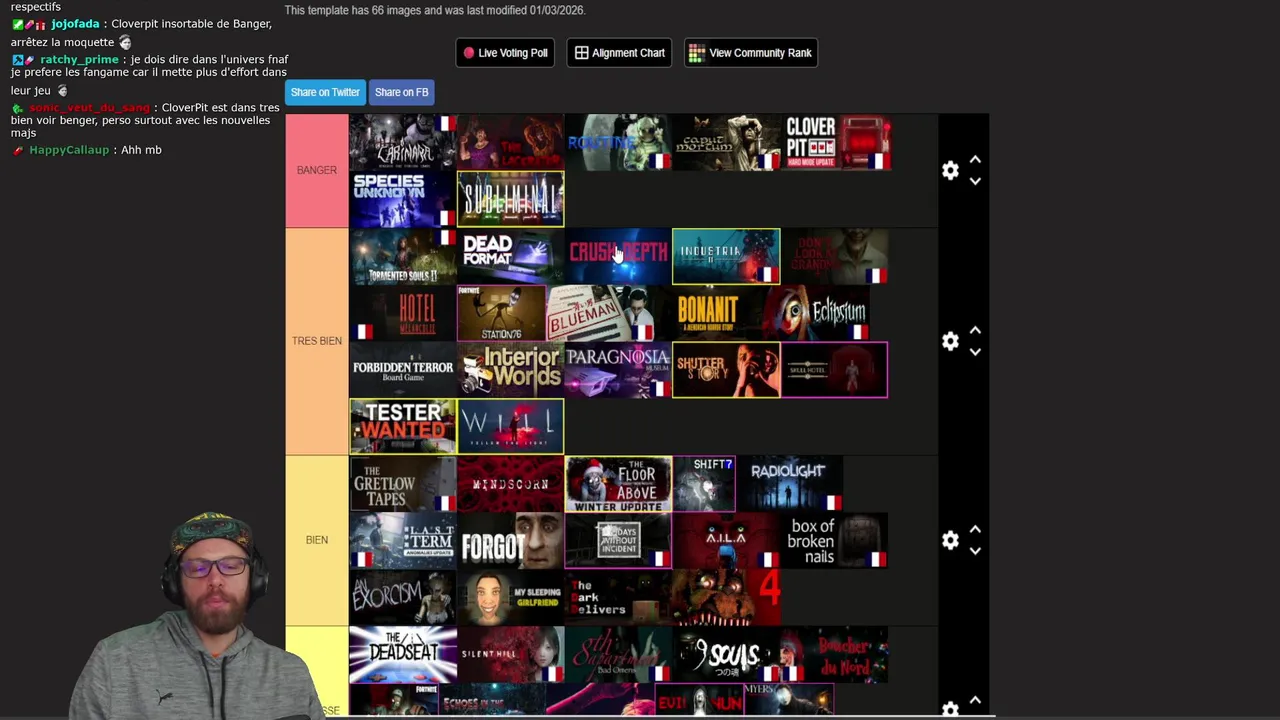Pick the Hotel Melancolie image
Image resolution: width=1280 pixels, height=720 pixels.
[x=402, y=313]
